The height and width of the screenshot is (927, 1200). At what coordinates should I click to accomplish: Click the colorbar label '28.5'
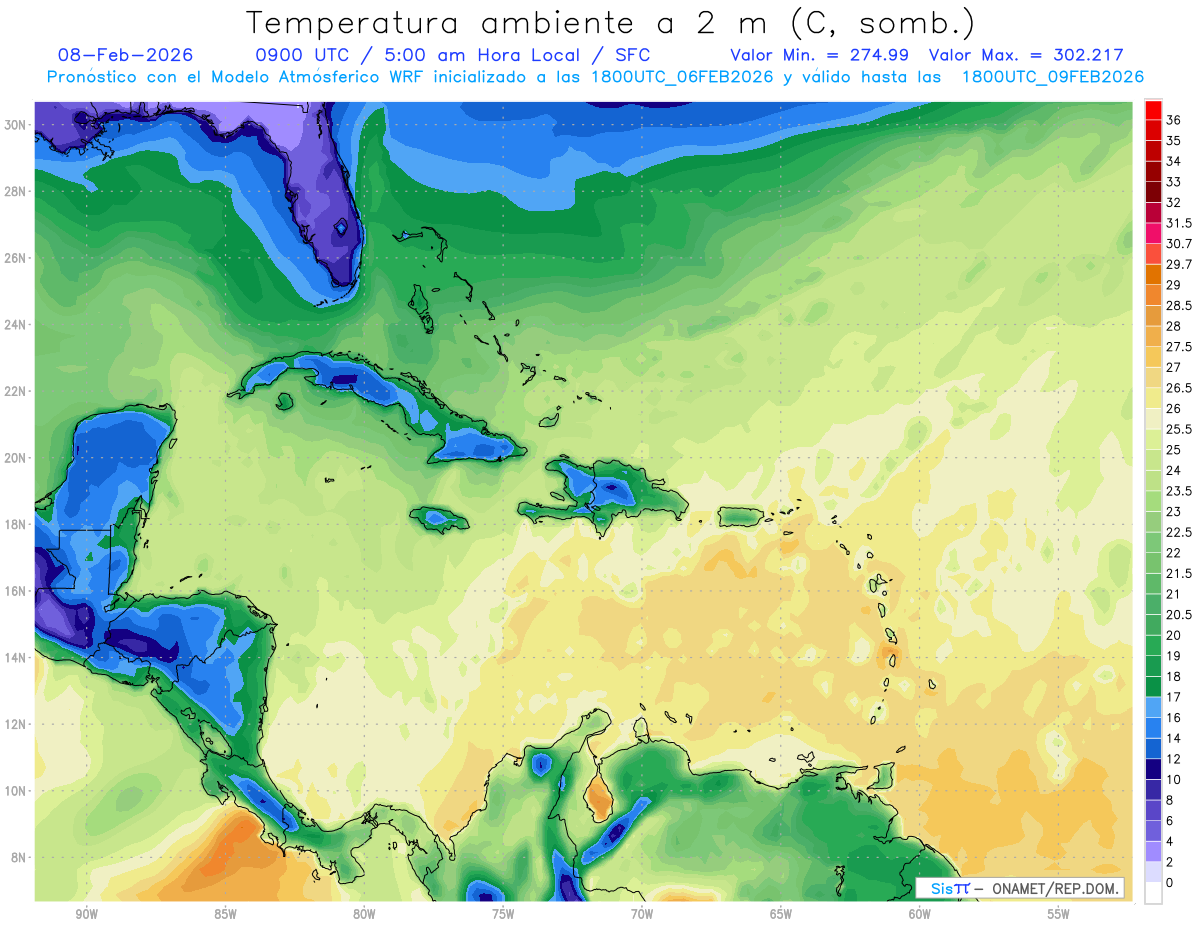[x=1179, y=306]
